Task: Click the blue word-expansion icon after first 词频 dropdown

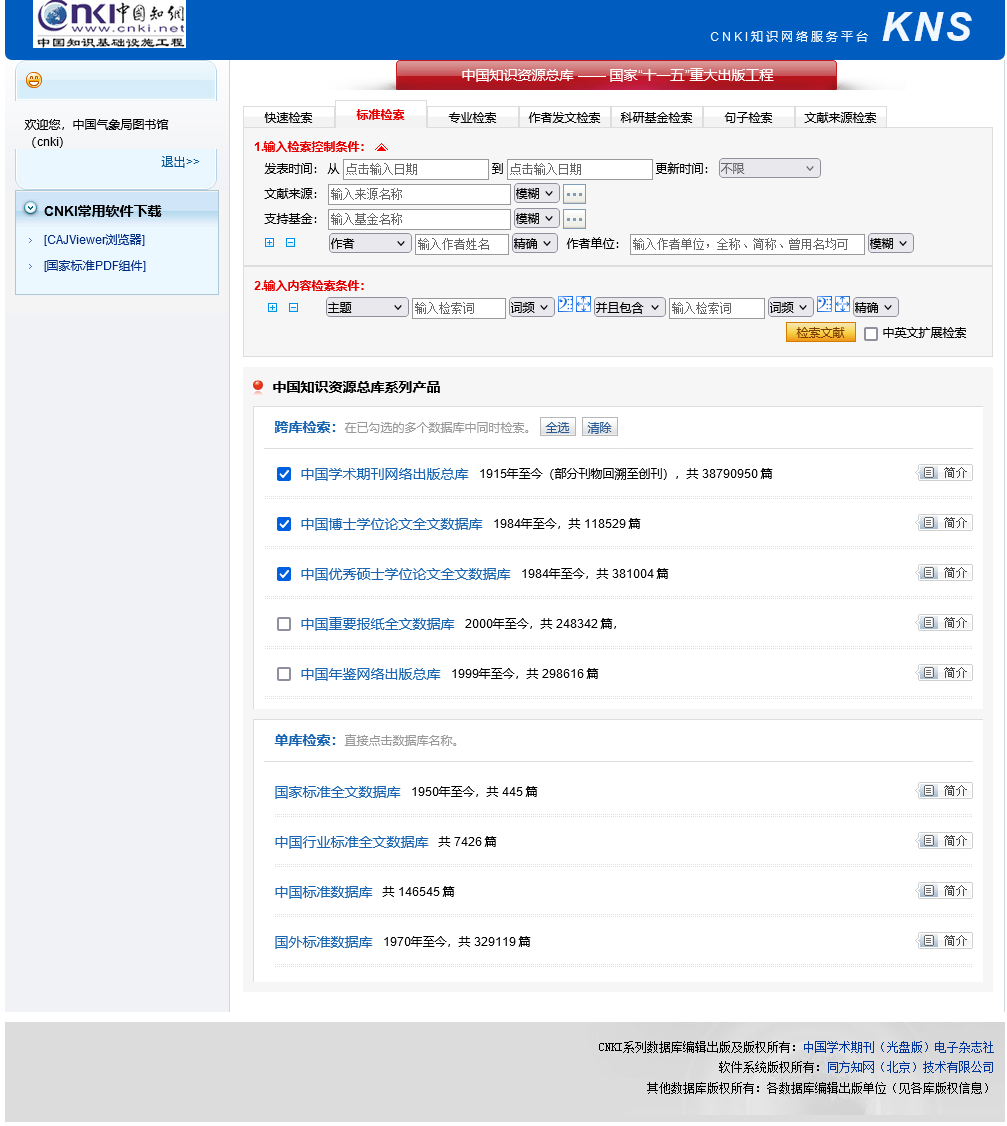Action: point(565,306)
